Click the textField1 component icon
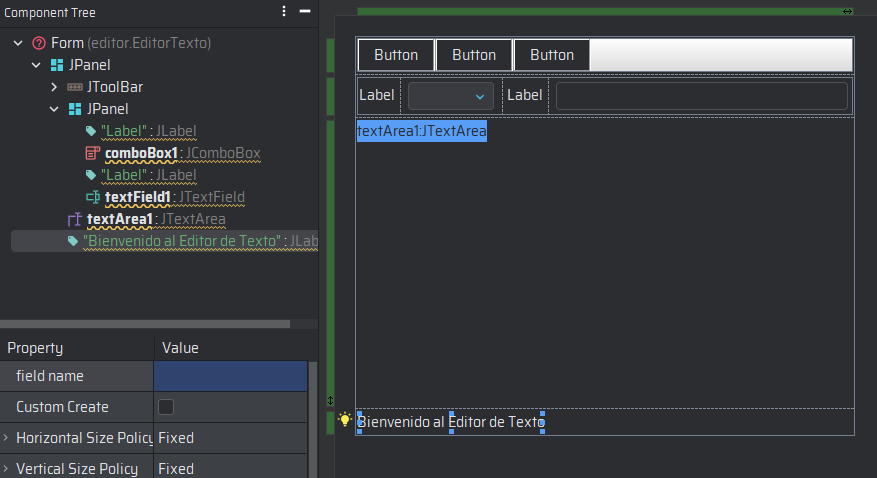 [x=93, y=197]
